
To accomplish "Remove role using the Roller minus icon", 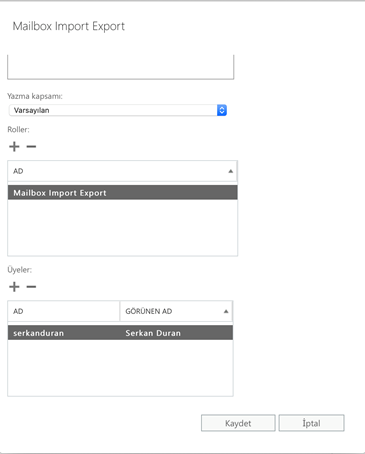I will 31,147.
